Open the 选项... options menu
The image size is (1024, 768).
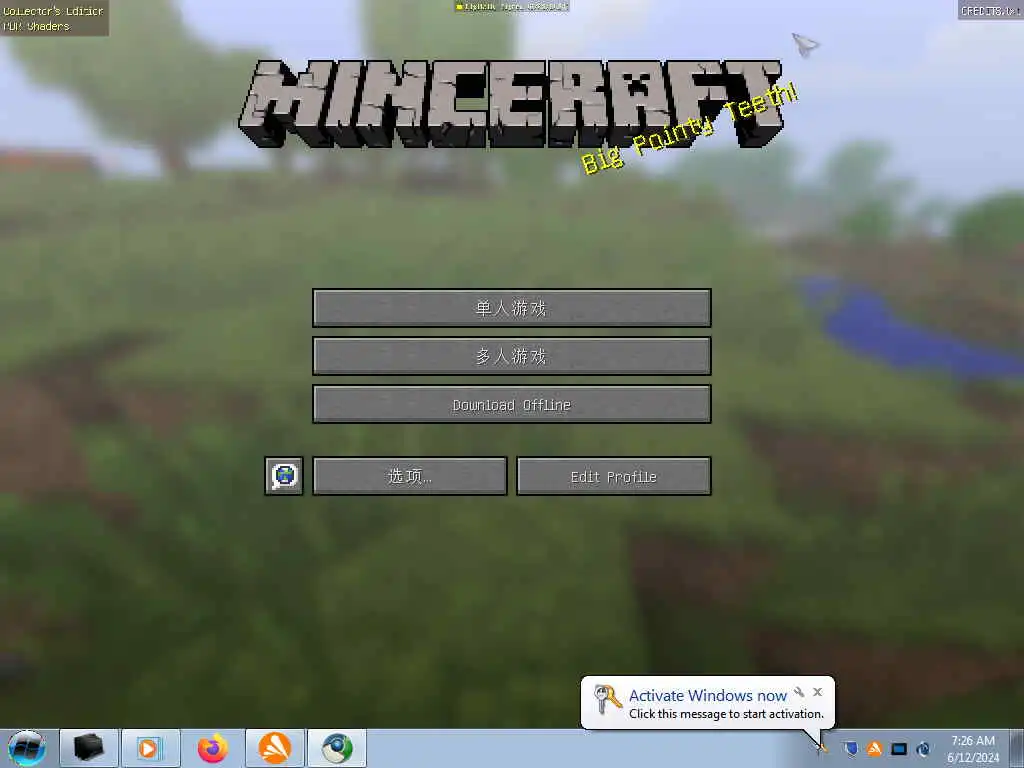point(409,475)
